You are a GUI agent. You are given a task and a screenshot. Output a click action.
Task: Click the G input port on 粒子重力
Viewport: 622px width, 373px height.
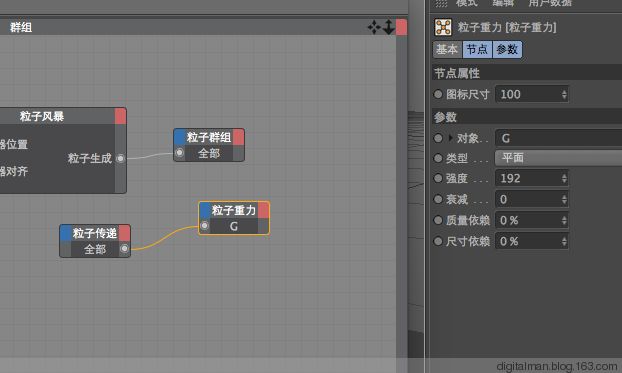204,225
